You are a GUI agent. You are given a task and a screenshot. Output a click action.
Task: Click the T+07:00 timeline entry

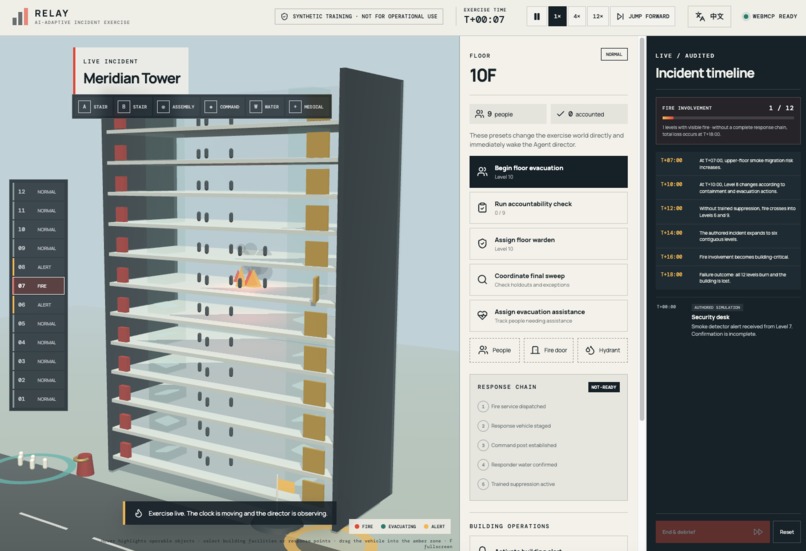(727, 163)
